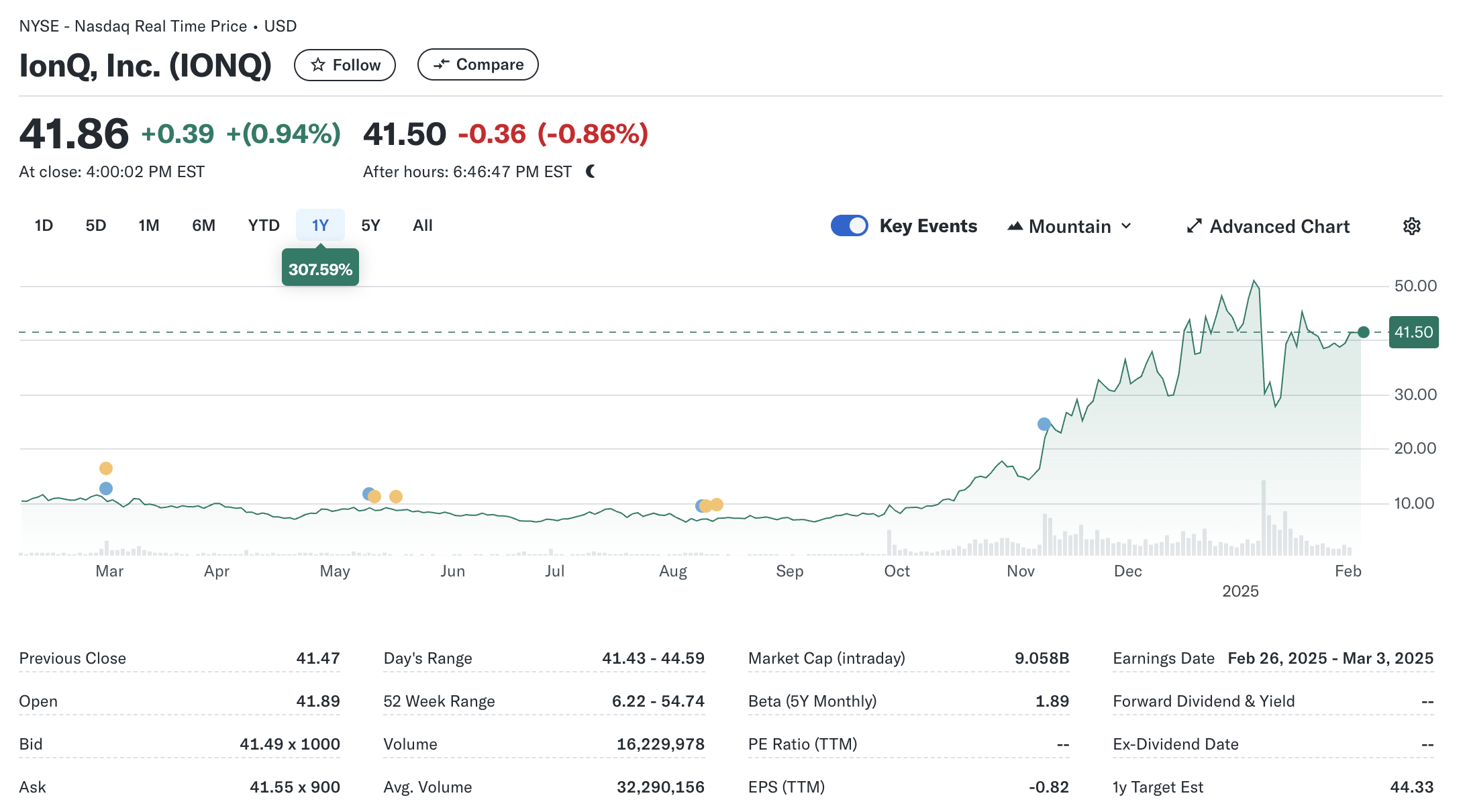
Task: Click the after-hours moon icon
Action: [591, 172]
